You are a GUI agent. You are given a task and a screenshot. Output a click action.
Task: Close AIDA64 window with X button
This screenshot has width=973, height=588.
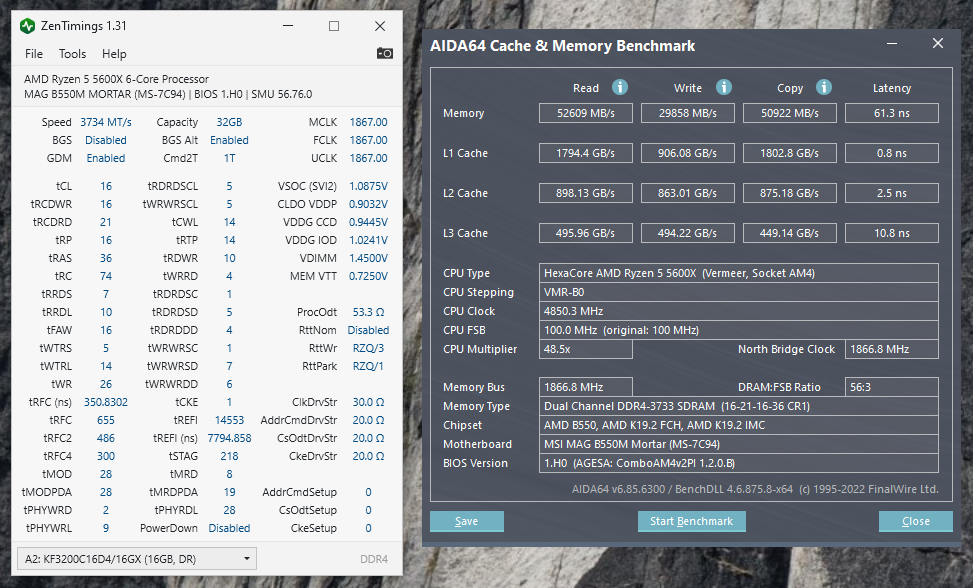[x=938, y=43]
